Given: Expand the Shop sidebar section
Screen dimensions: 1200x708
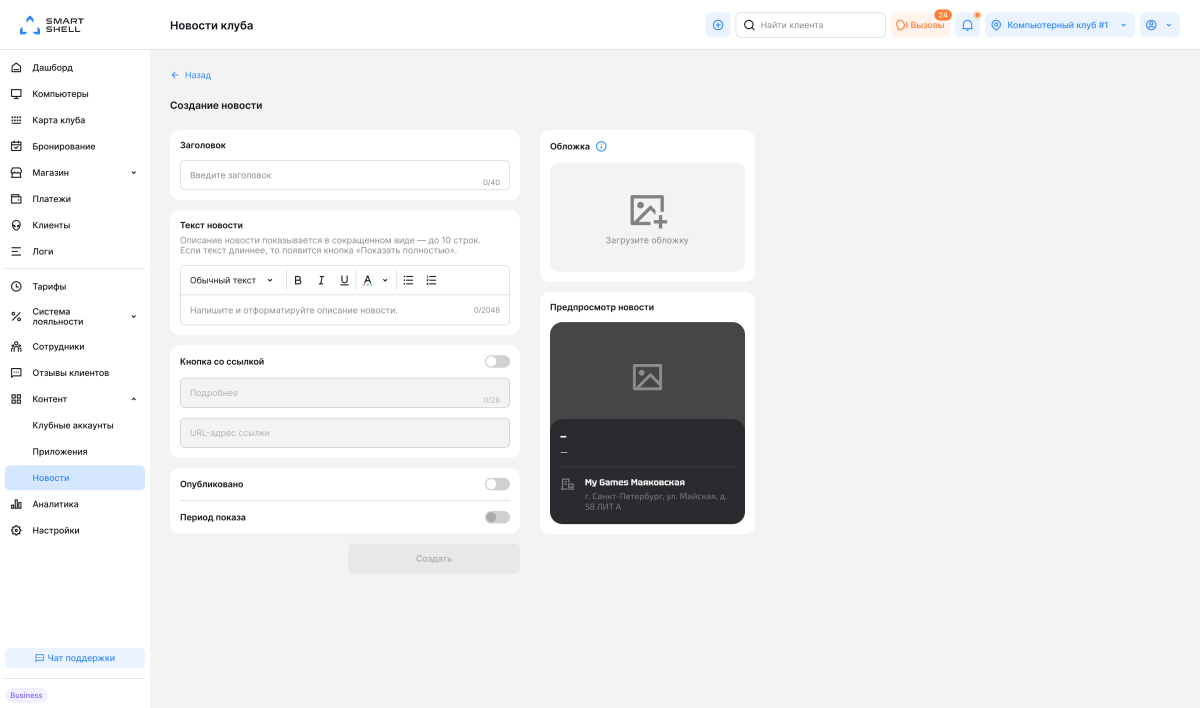Looking at the screenshot, I should 74,173.
